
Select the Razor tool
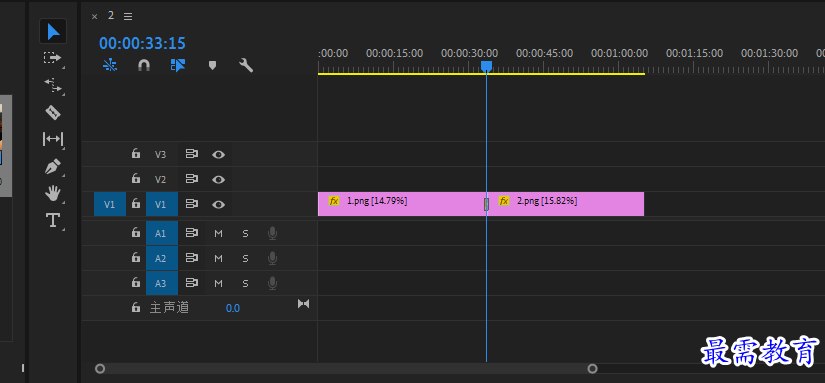point(53,112)
